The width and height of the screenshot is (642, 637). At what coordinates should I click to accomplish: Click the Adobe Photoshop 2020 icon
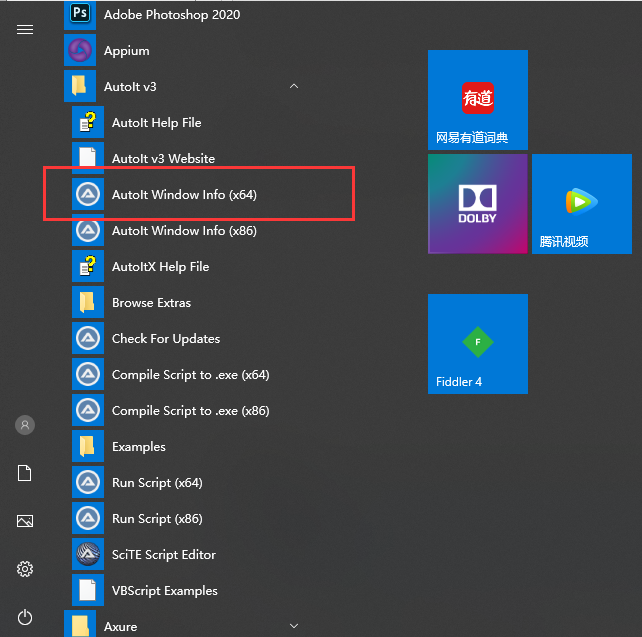pyautogui.click(x=80, y=15)
